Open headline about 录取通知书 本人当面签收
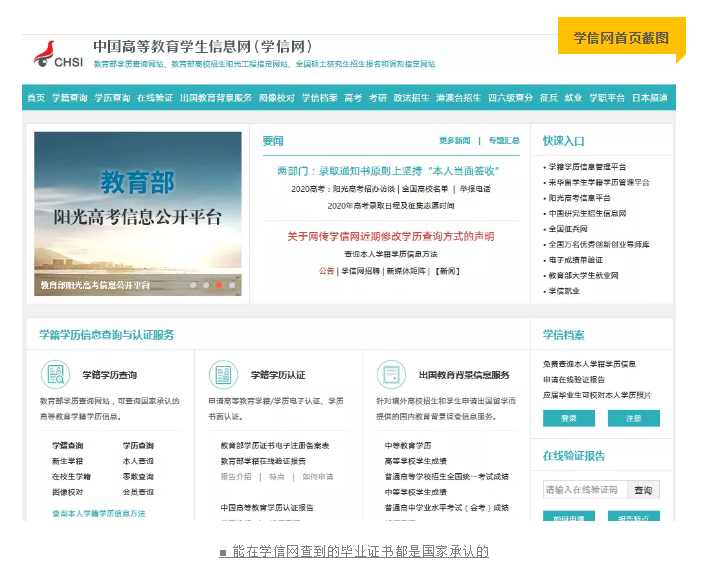Screen dimensions: 706x577 [388, 171]
